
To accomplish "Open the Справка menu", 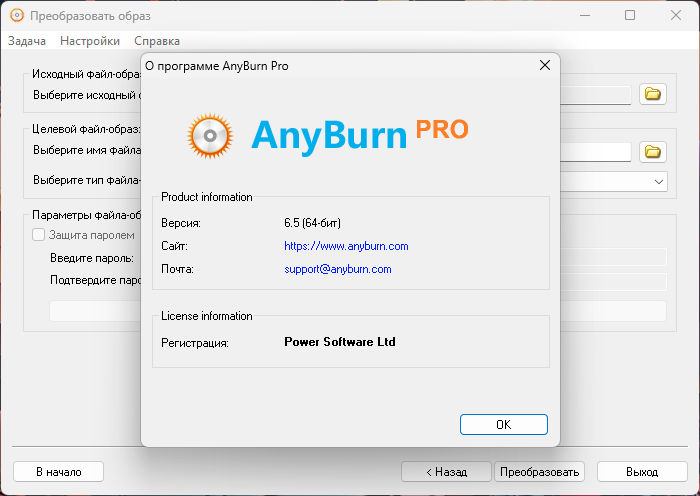I will tap(157, 41).
